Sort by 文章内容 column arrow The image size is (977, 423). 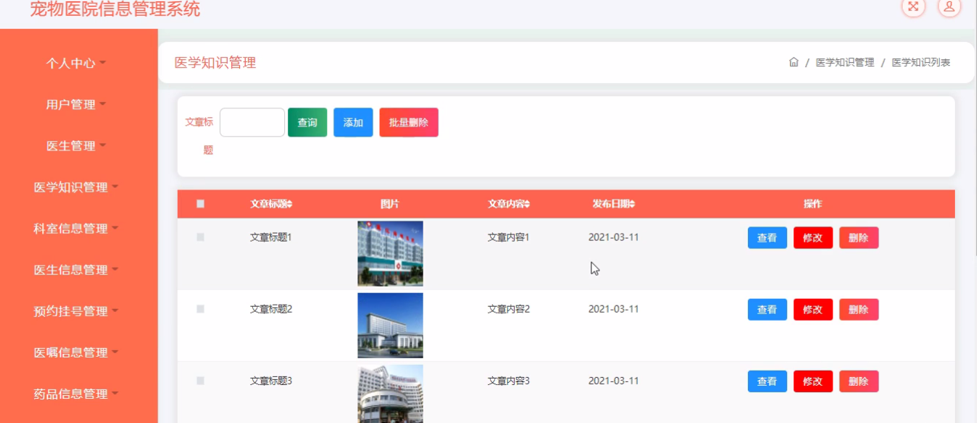pos(528,204)
